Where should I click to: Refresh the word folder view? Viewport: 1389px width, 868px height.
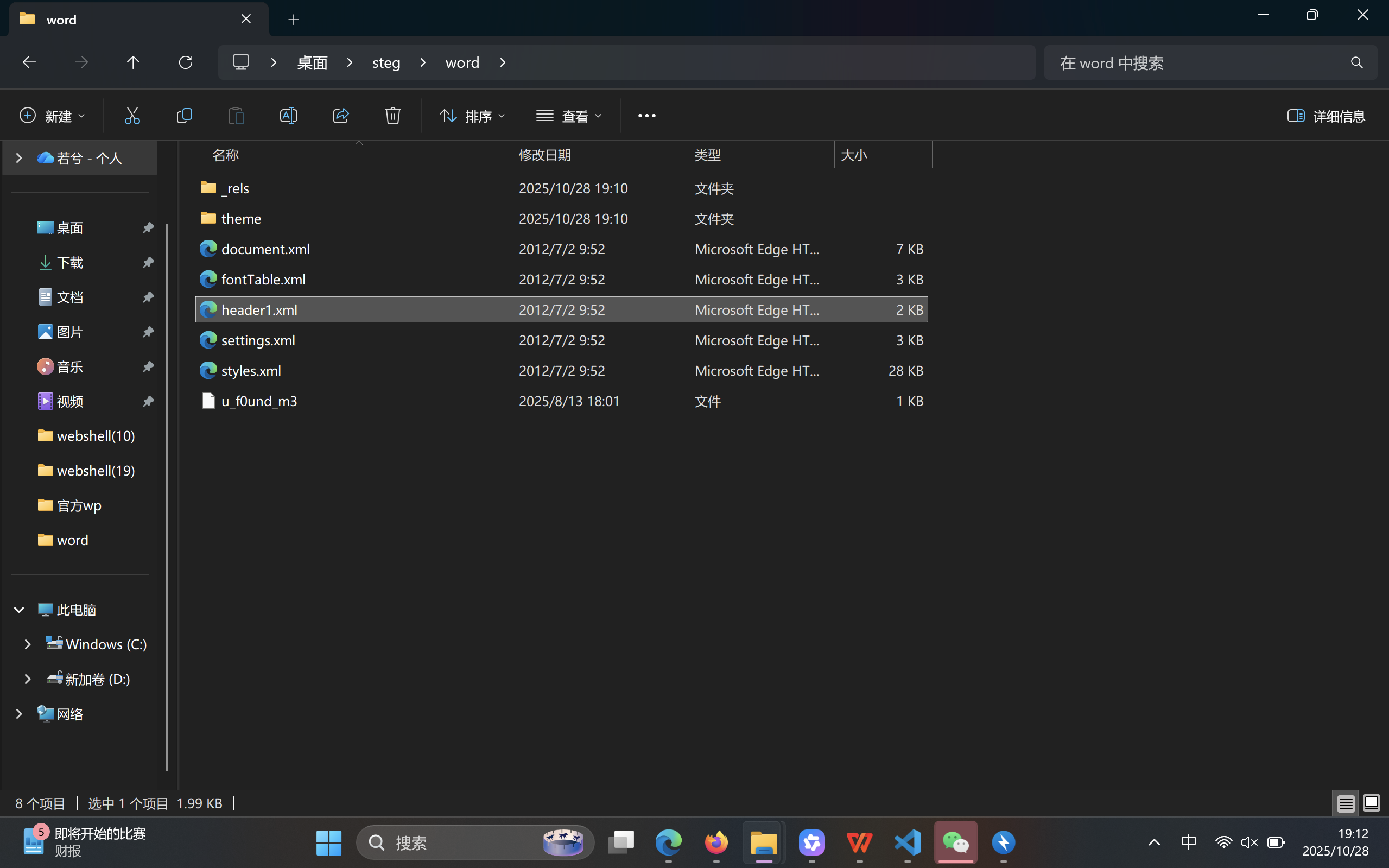click(x=186, y=62)
